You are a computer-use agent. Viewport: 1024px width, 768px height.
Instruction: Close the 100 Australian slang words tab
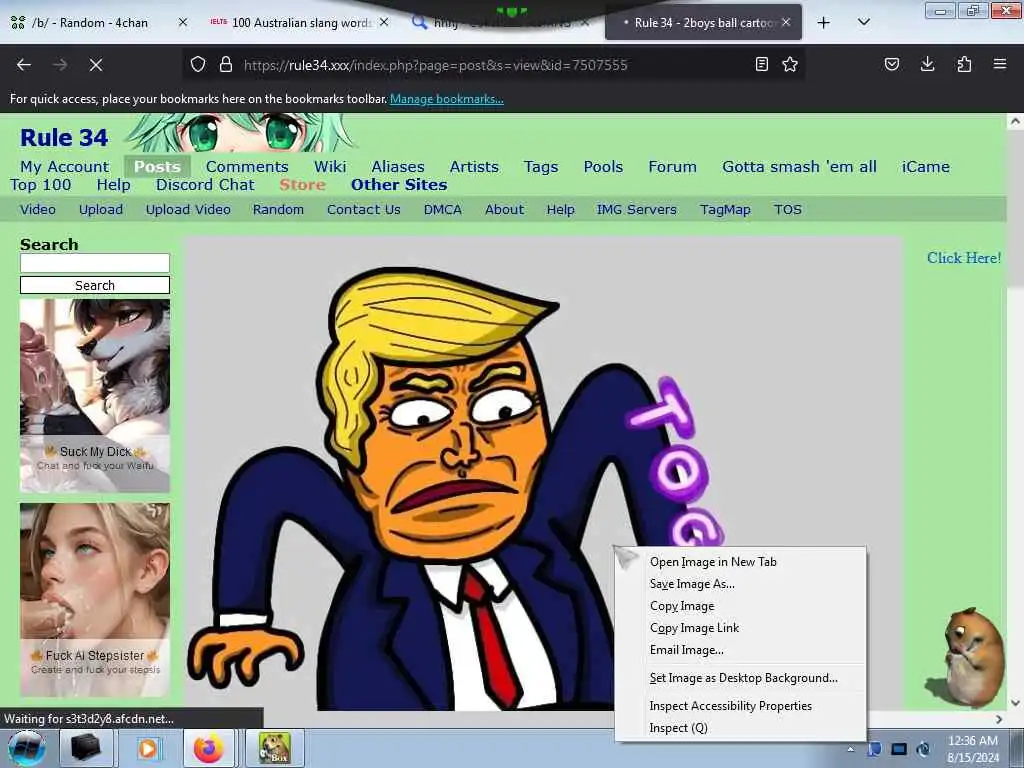coord(384,22)
